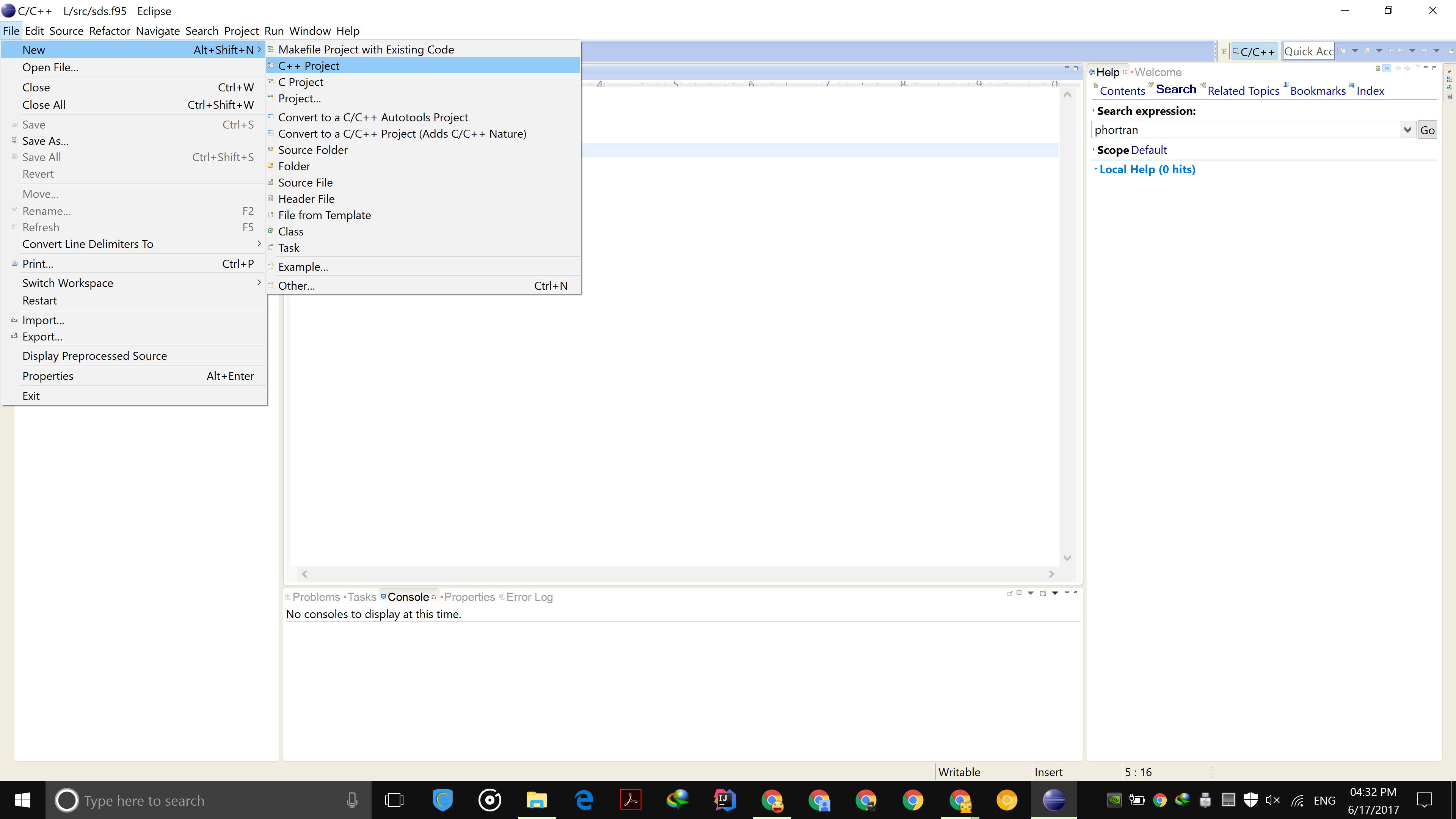Viewport: 1456px width, 819px height.
Task: Click editor horizontal scrollbar right arrow
Action: click(x=1051, y=574)
